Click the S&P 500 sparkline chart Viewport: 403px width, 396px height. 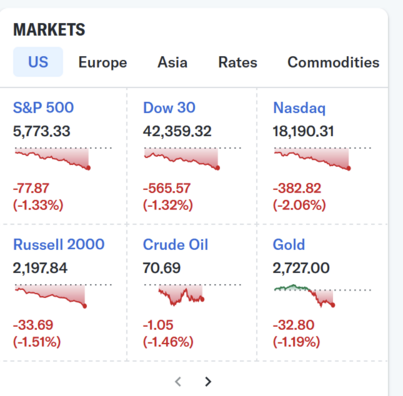point(63,158)
